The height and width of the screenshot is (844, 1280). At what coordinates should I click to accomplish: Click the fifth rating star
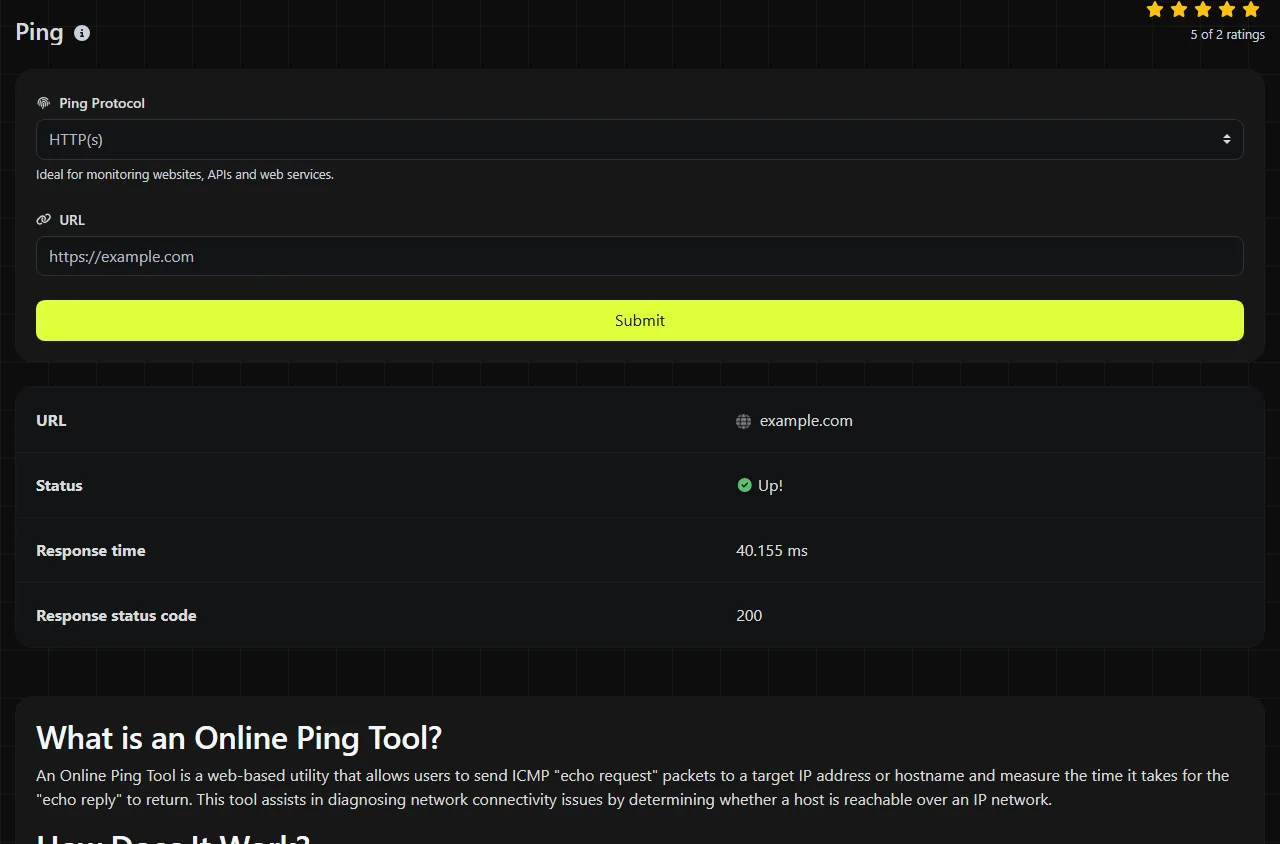[x=1251, y=10]
